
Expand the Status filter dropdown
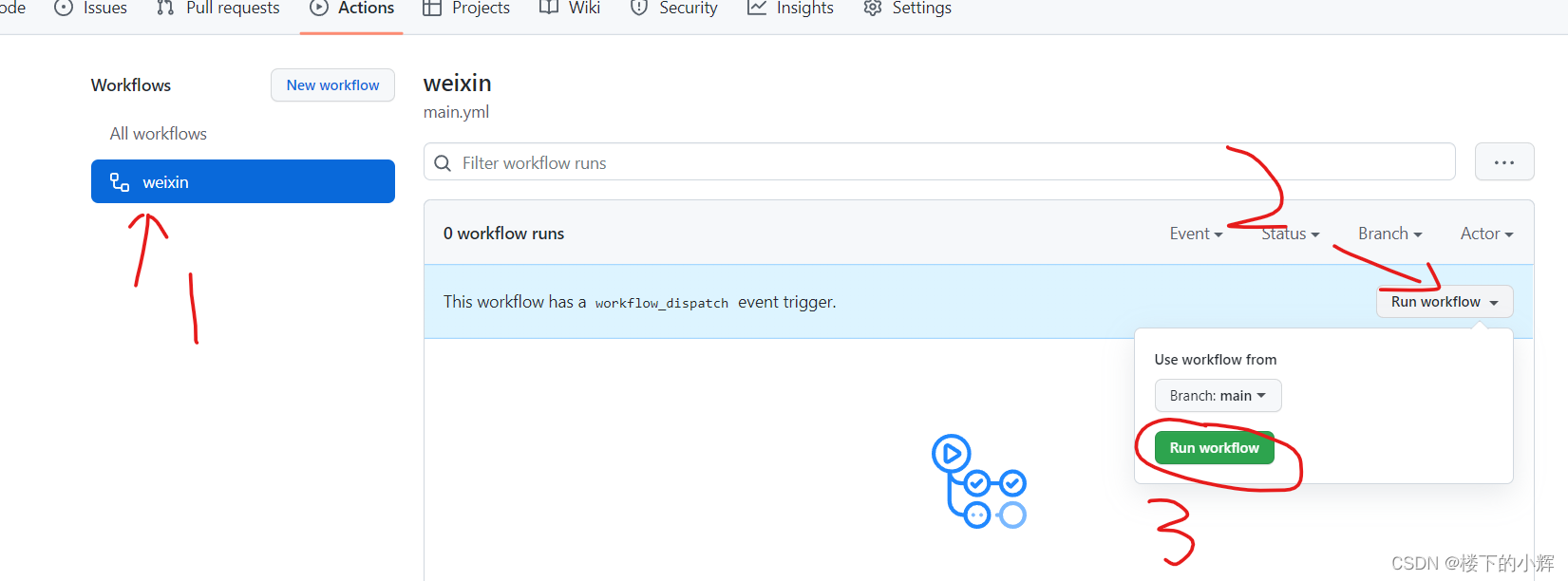(x=1290, y=234)
